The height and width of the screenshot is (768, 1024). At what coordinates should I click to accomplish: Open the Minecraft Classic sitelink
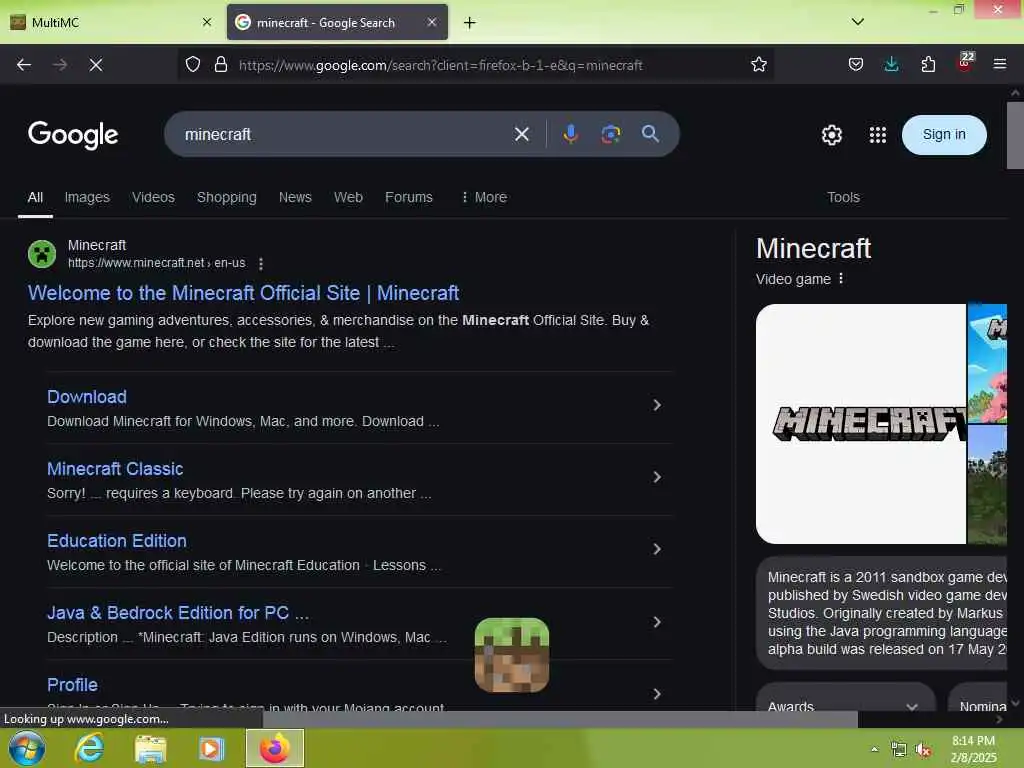(115, 469)
